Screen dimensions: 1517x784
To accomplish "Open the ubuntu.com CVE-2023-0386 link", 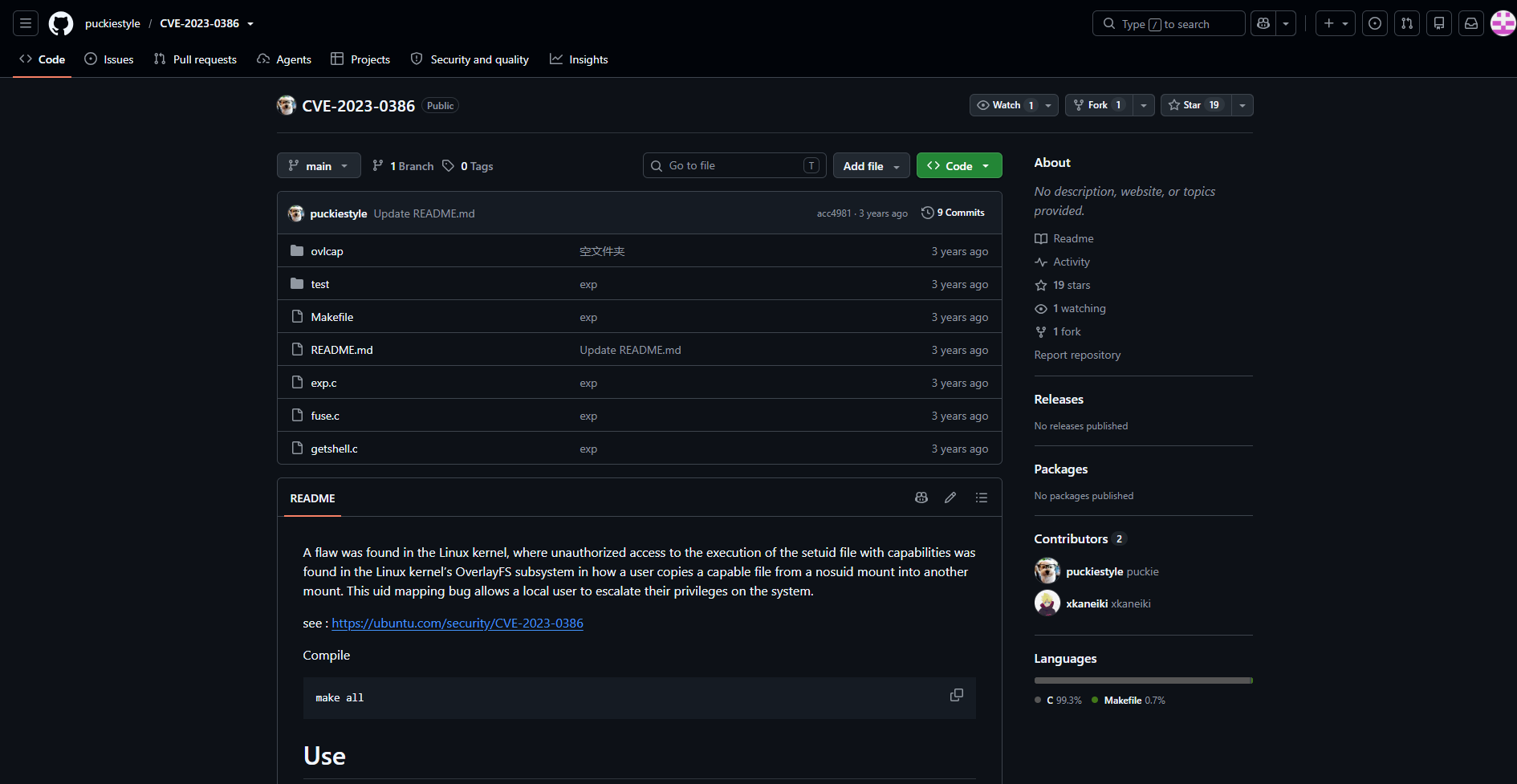I will point(458,623).
